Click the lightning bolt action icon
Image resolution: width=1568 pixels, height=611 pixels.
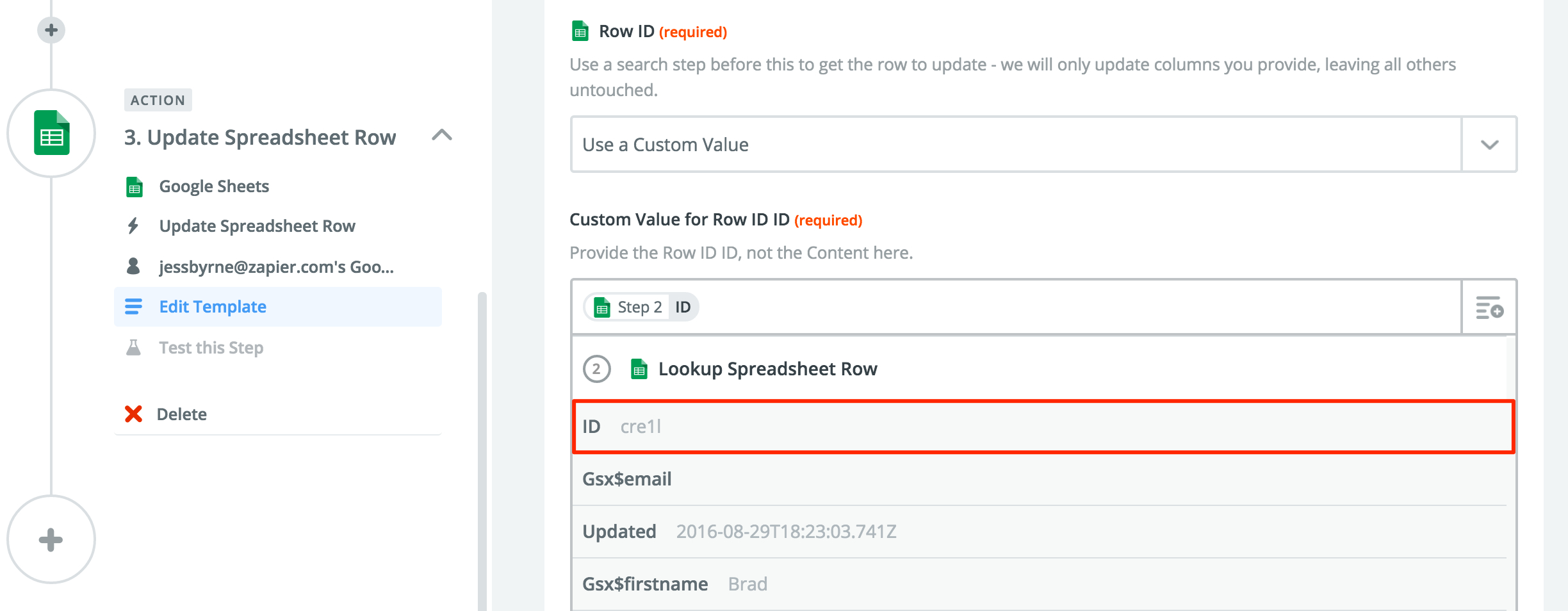pyautogui.click(x=133, y=226)
